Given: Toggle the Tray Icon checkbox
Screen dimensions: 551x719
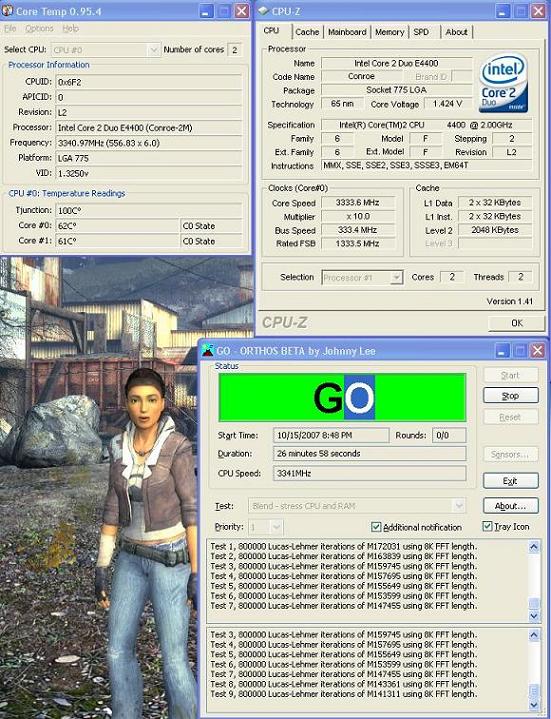Looking at the screenshot, I should [487, 526].
